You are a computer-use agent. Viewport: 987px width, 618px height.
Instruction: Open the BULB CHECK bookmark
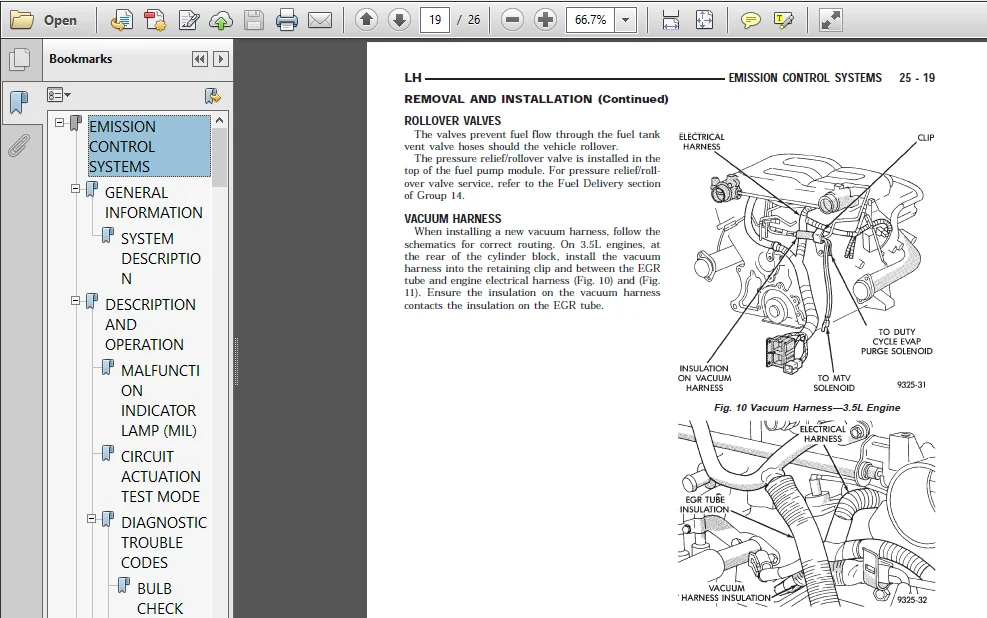(x=160, y=598)
